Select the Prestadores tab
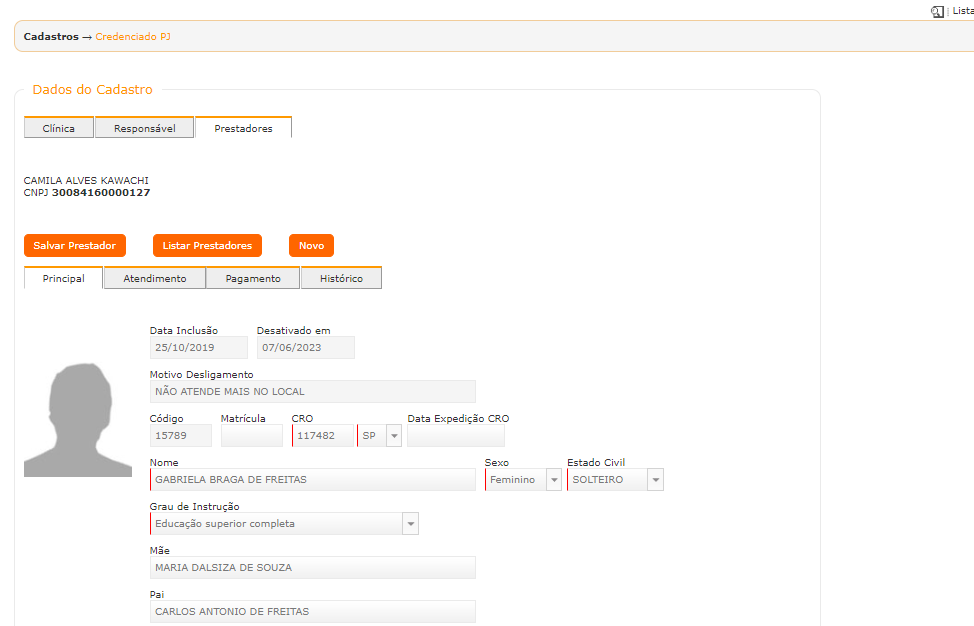The height and width of the screenshot is (626, 974). click(244, 128)
